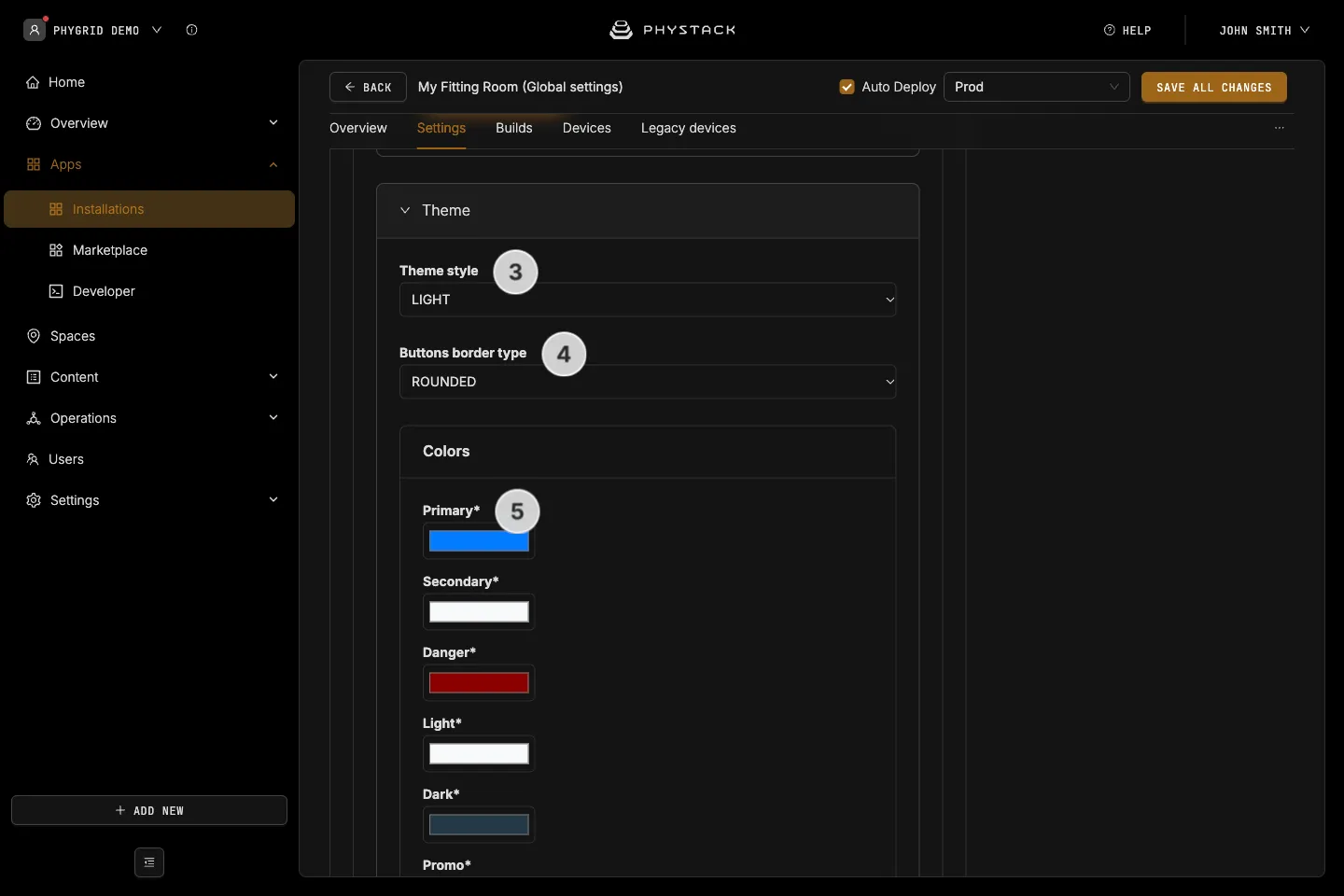Click the Content icon in sidebar
Image resolution: width=1344 pixels, height=896 pixels.
(x=34, y=377)
